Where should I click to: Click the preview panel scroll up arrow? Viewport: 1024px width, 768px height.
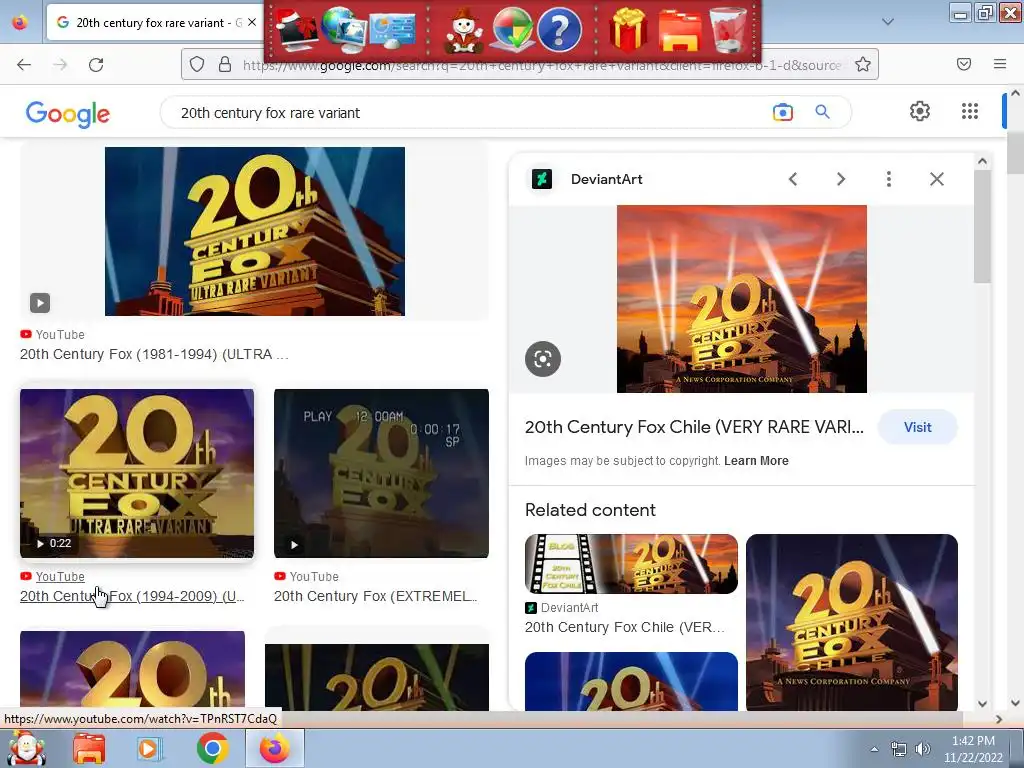pyautogui.click(x=982, y=161)
